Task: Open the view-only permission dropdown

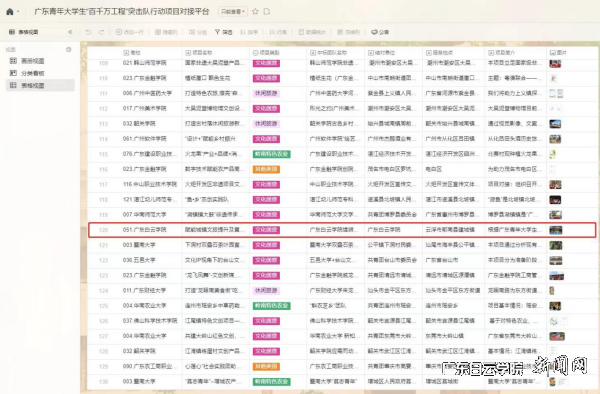Action: tap(233, 11)
